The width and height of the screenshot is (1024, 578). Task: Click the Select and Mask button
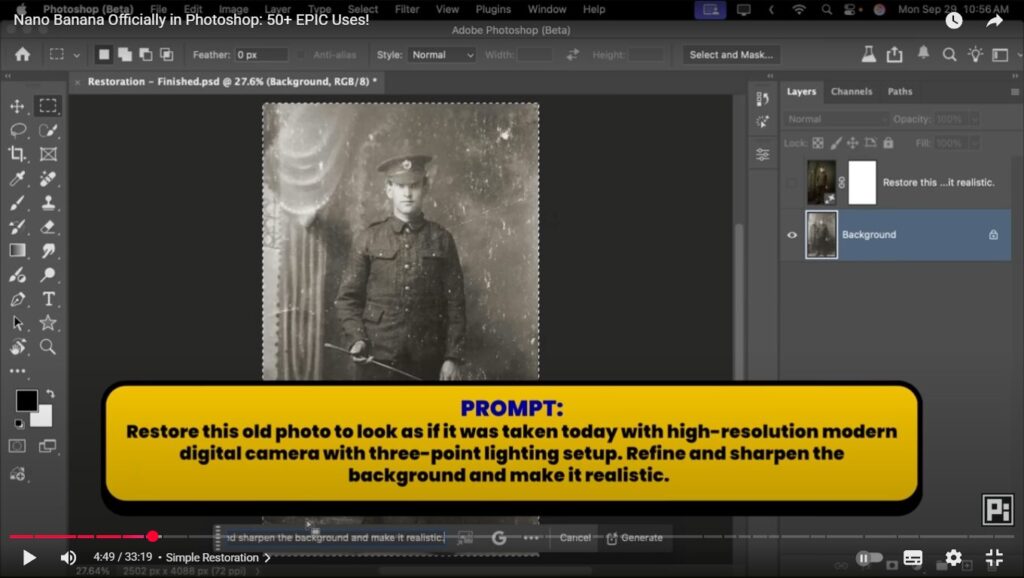[x=731, y=55]
